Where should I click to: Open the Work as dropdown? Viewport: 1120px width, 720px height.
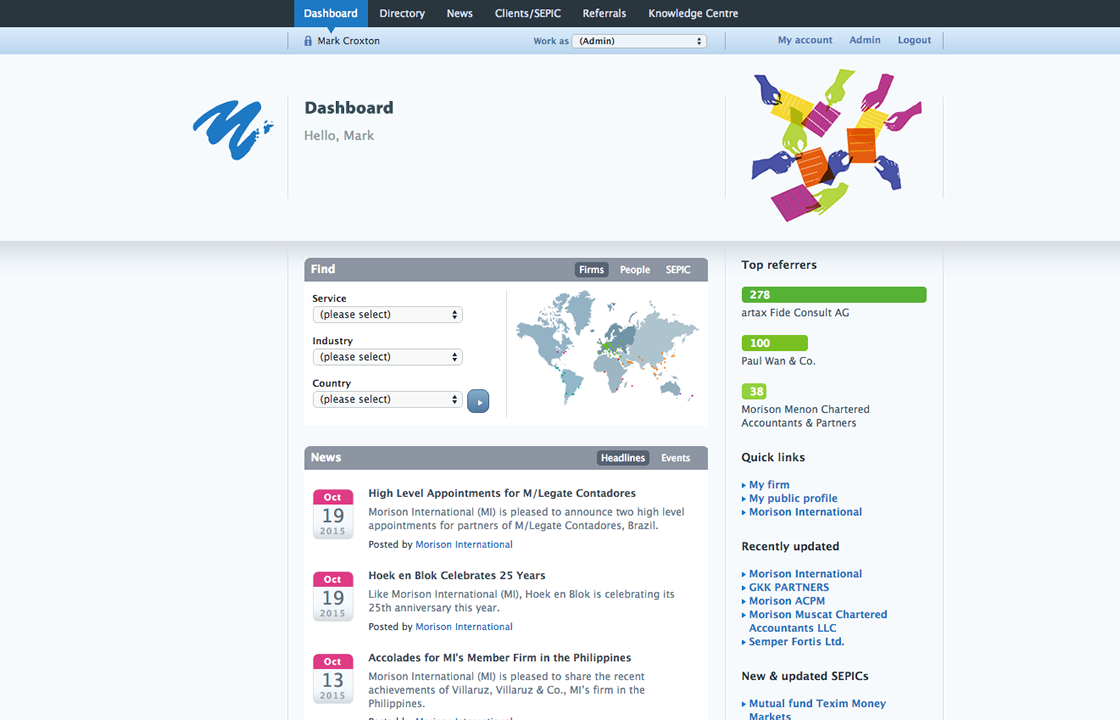coord(639,41)
